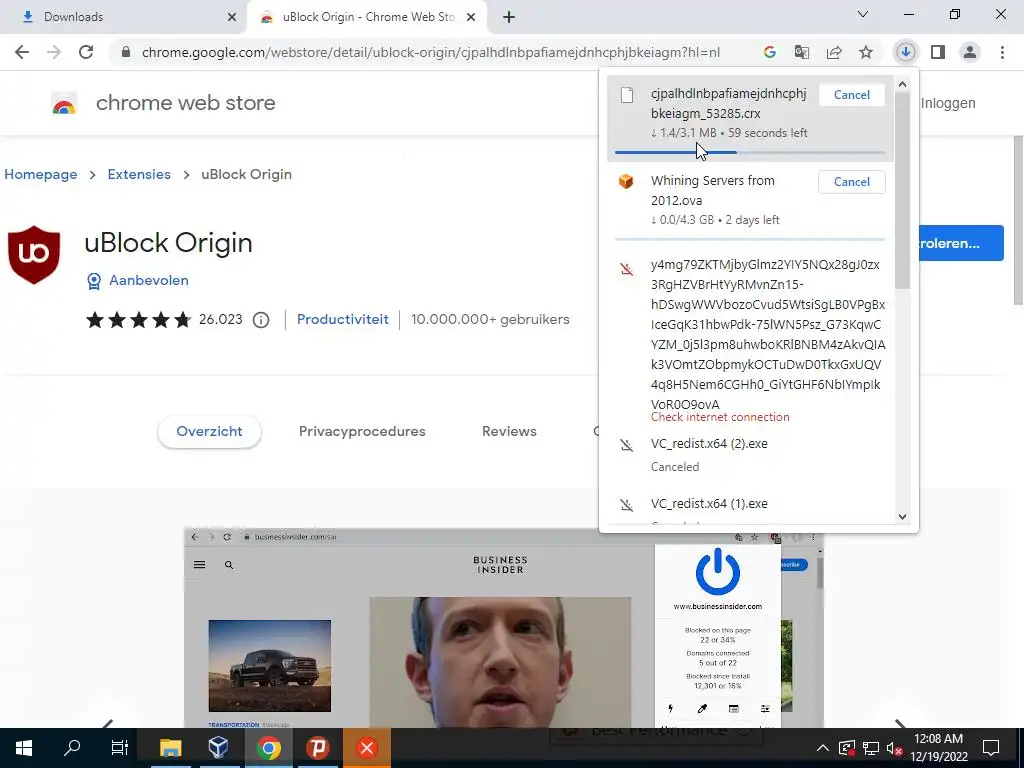Click the taskbar clock showing 12:08 AM
Image resolution: width=1024 pixels, height=768 pixels.
[938, 748]
